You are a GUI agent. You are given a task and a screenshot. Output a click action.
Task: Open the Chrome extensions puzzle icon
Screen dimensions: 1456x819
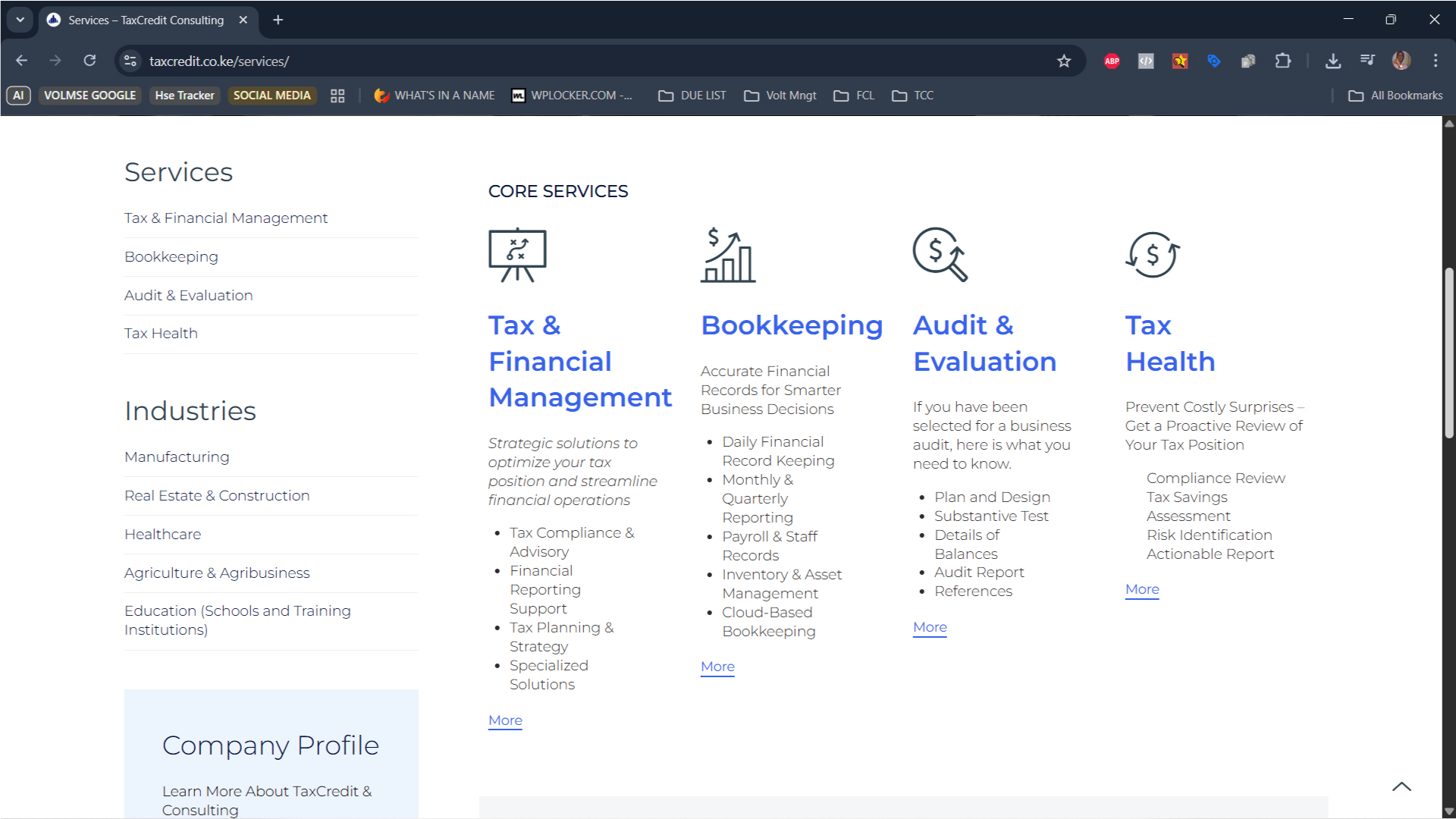(x=1283, y=61)
